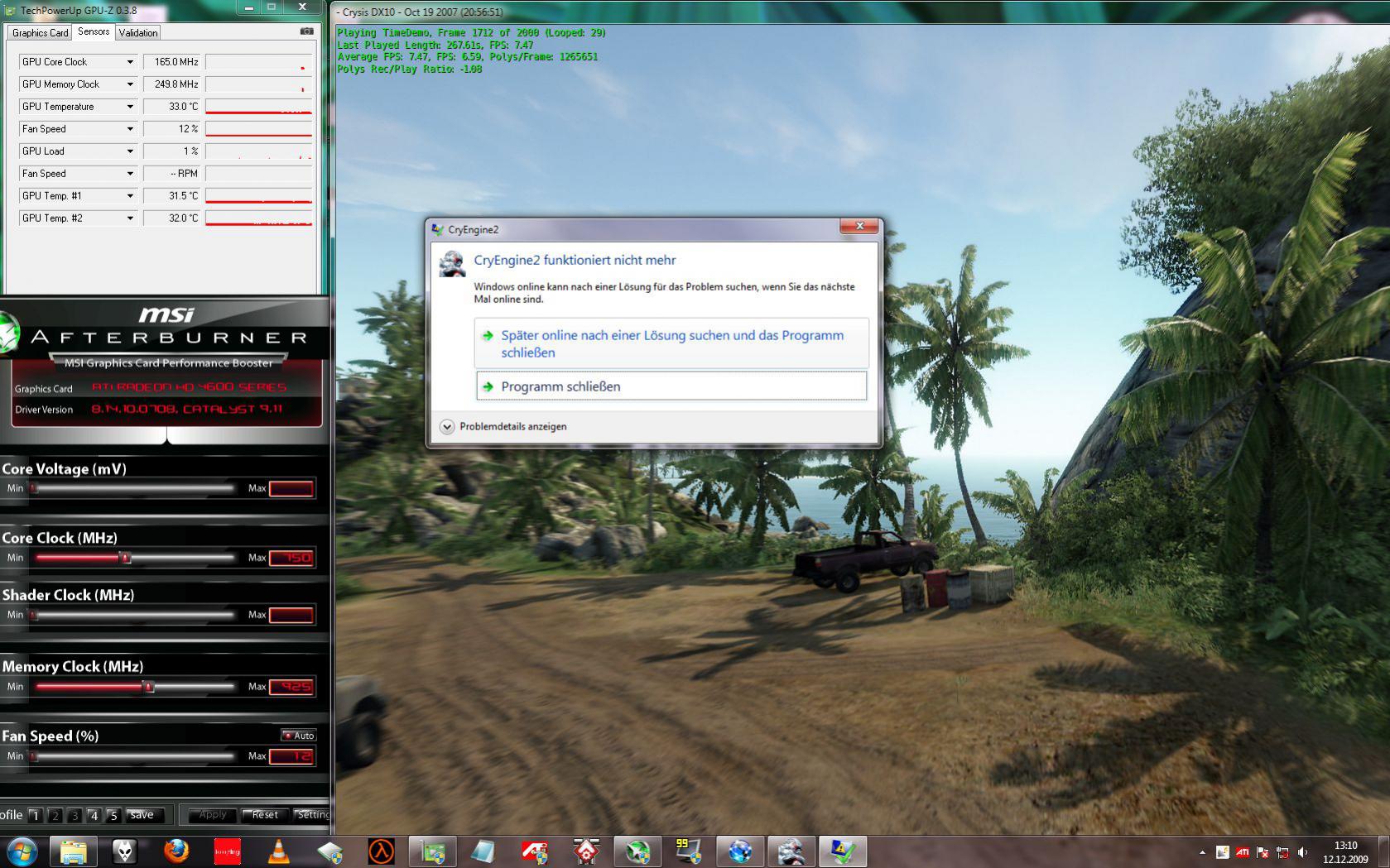Open foobar2000 alien icon in taskbar

(x=124, y=851)
